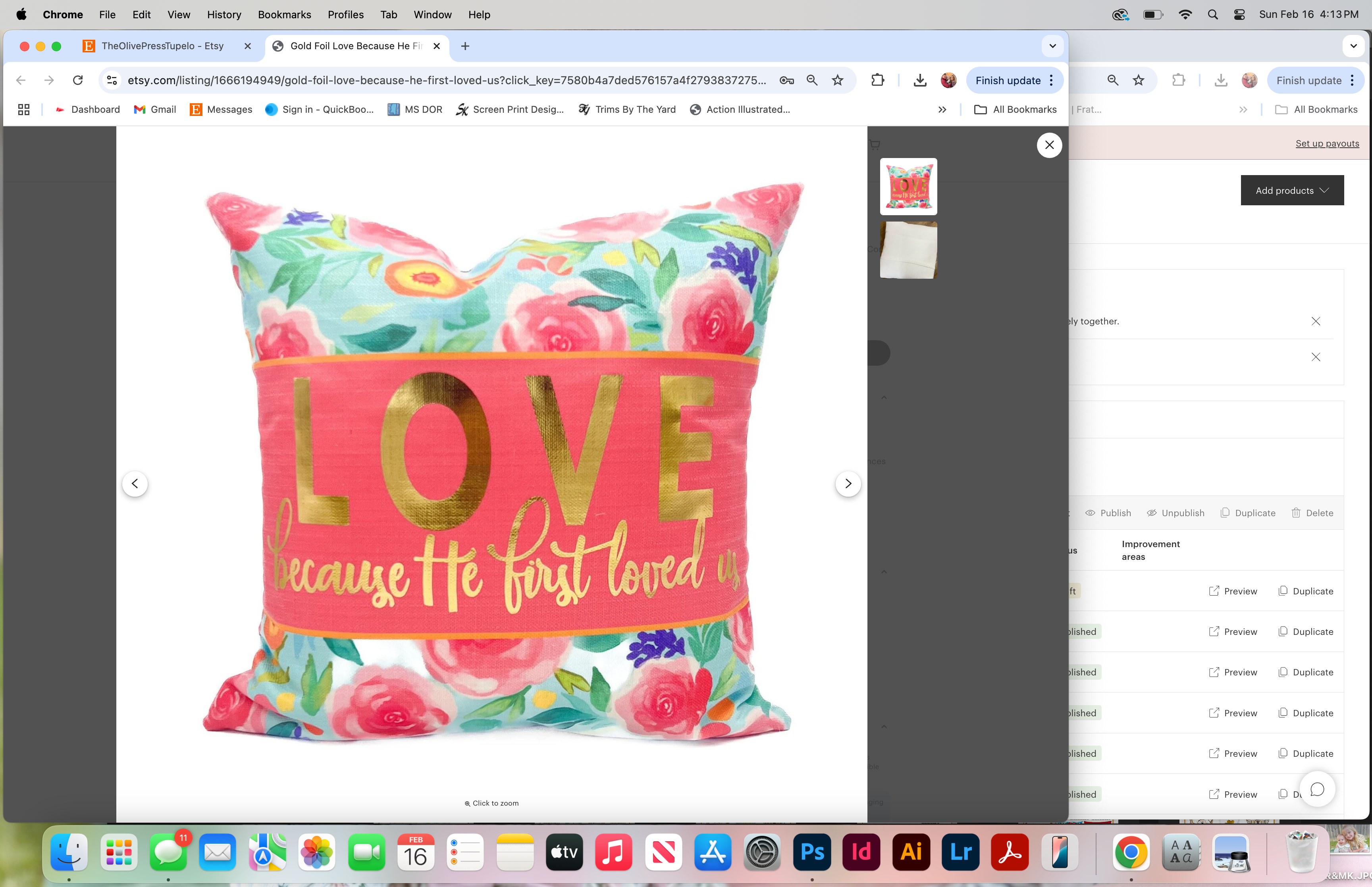
Task: Open the History menu
Action: coord(224,14)
